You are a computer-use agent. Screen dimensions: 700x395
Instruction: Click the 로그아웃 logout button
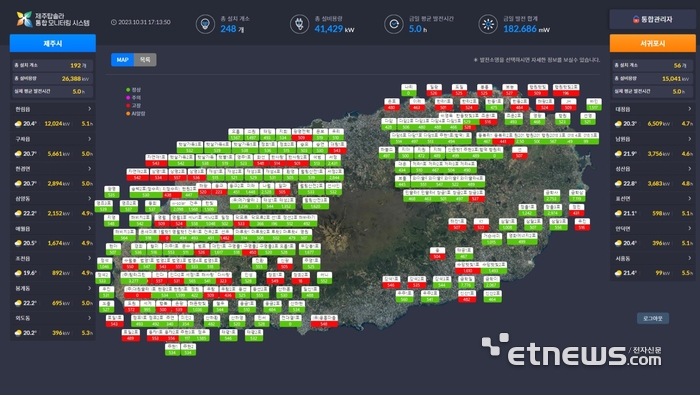(653, 318)
